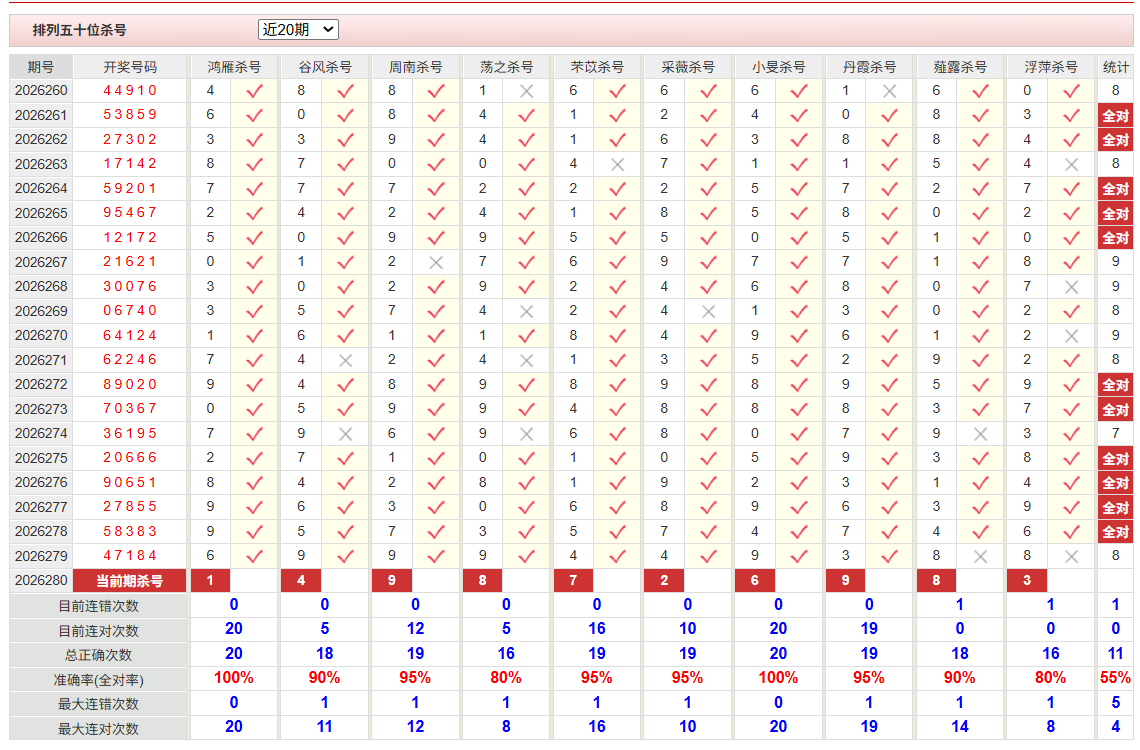Click the X mark for 周南杀号 in row 2026267
1140x750 pixels.
click(435, 263)
